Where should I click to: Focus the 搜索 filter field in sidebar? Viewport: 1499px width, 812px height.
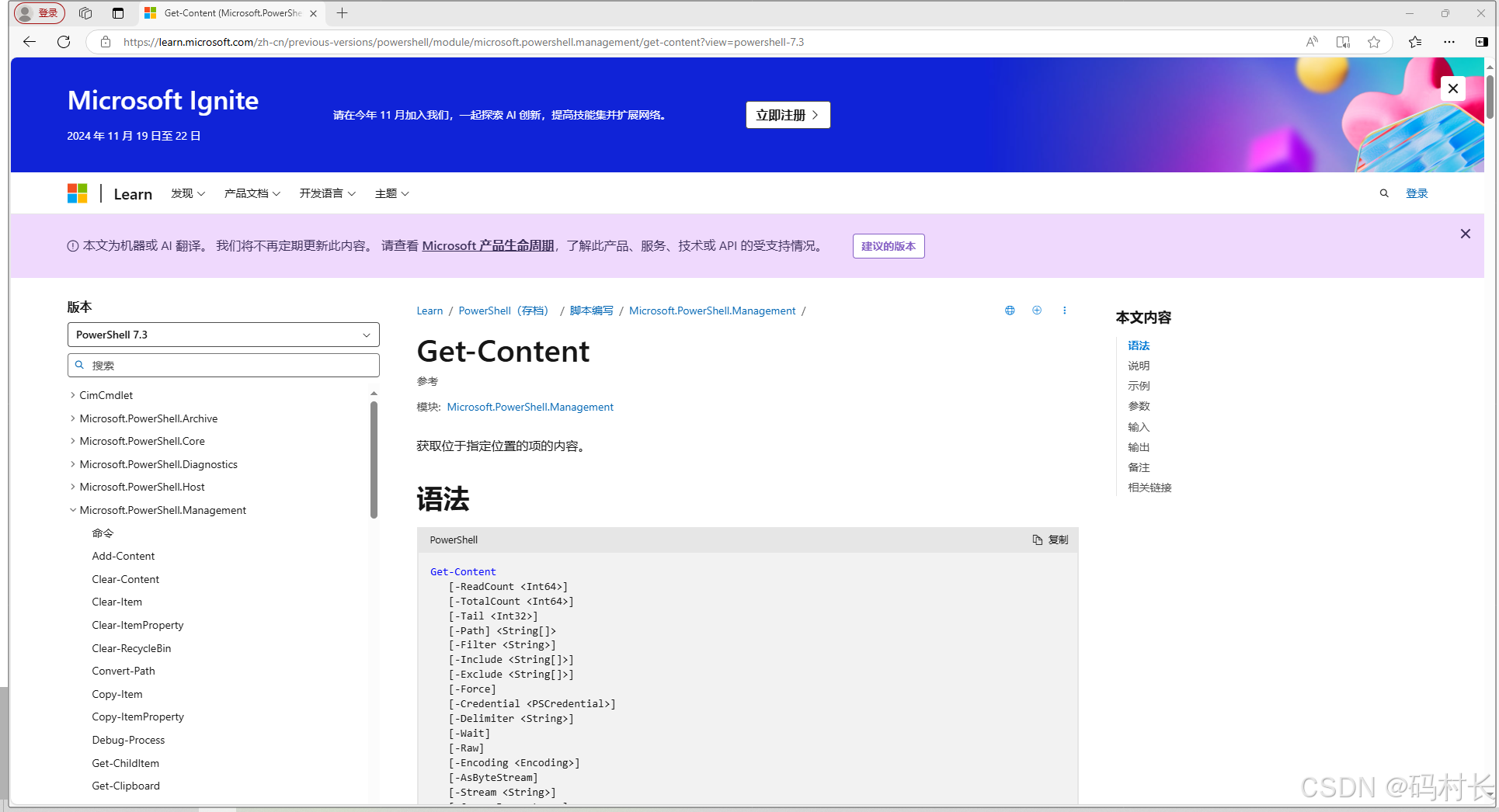tap(224, 366)
